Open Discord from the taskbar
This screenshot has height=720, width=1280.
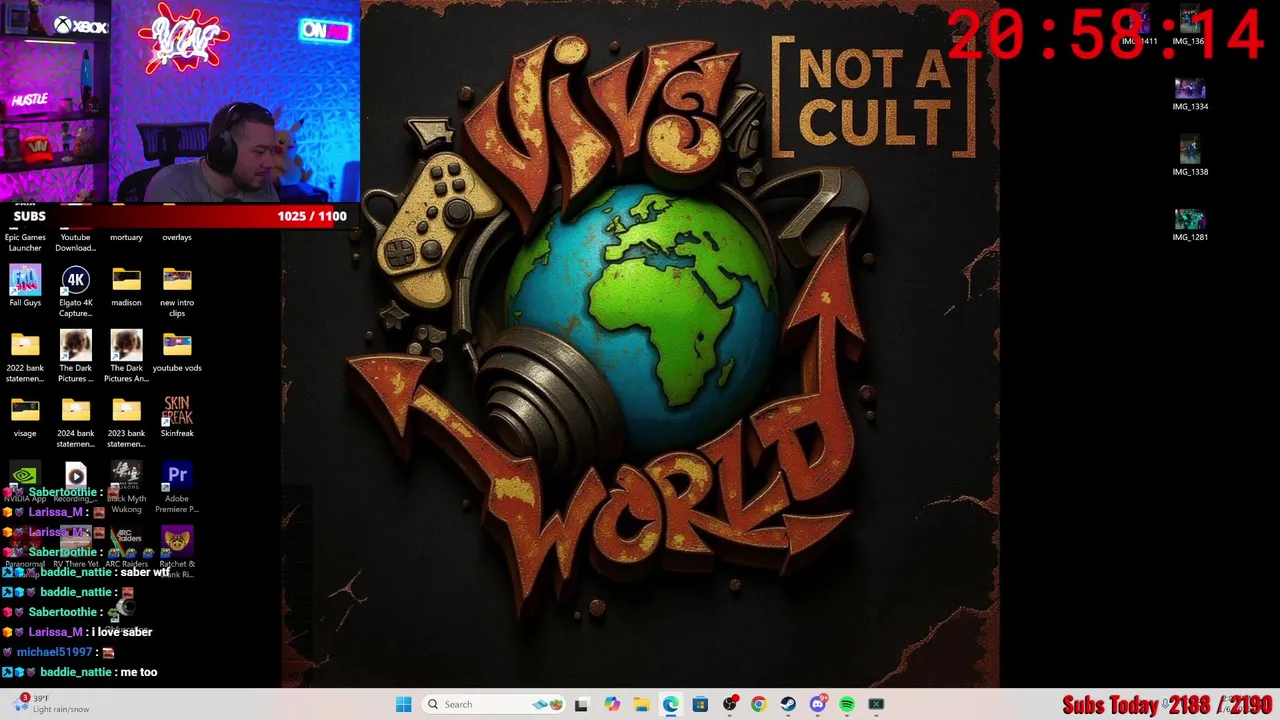click(817, 705)
